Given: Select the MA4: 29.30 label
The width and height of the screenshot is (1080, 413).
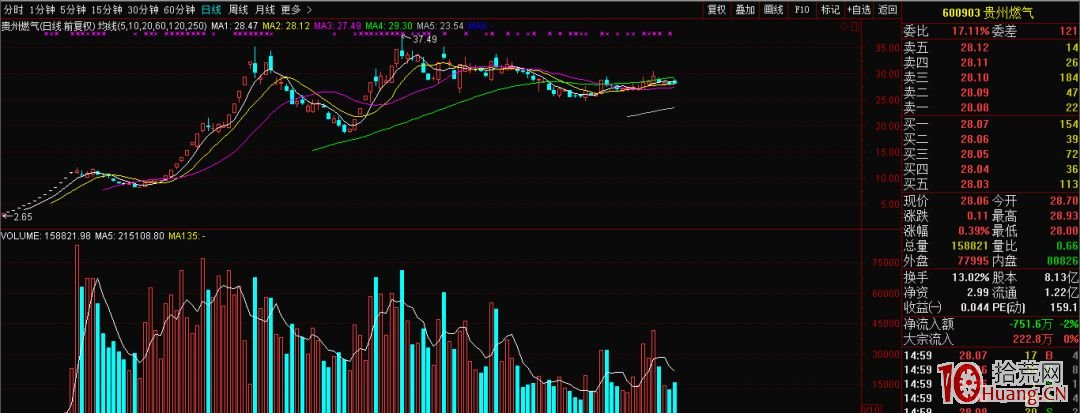Looking at the screenshot, I should 389,26.
